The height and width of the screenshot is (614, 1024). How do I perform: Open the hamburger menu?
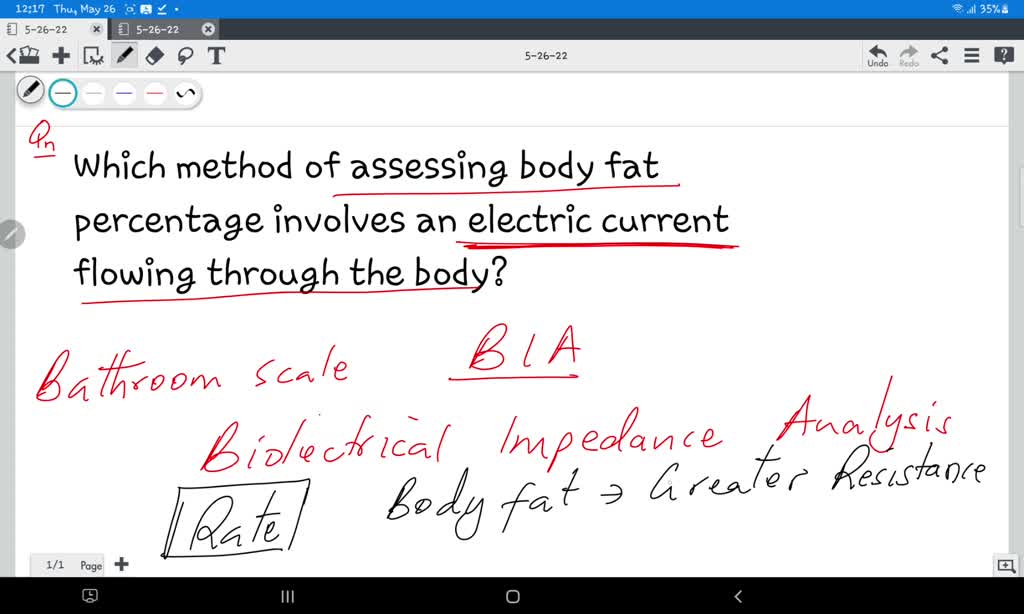[x=969, y=55]
